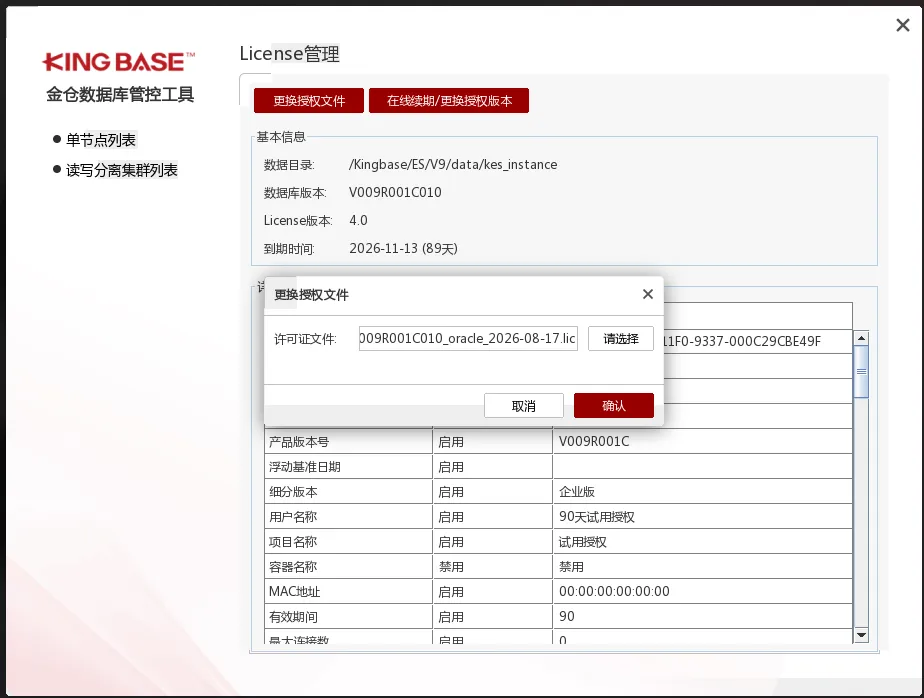Click 启用 status in 用户名称 row
Screen dimensions: 924x698
point(493,516)
